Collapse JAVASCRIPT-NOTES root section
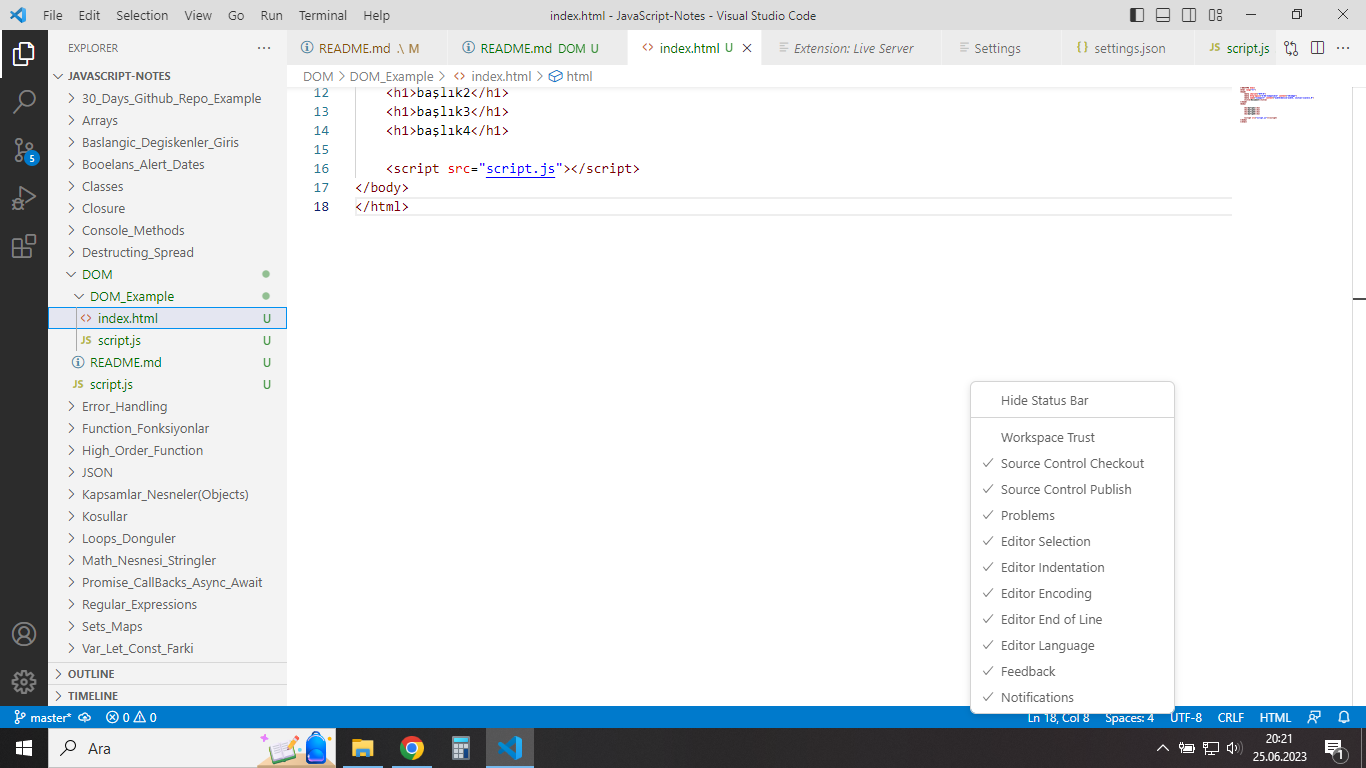This screenshot has width=1366, height=768. click(x=167, y=76)
